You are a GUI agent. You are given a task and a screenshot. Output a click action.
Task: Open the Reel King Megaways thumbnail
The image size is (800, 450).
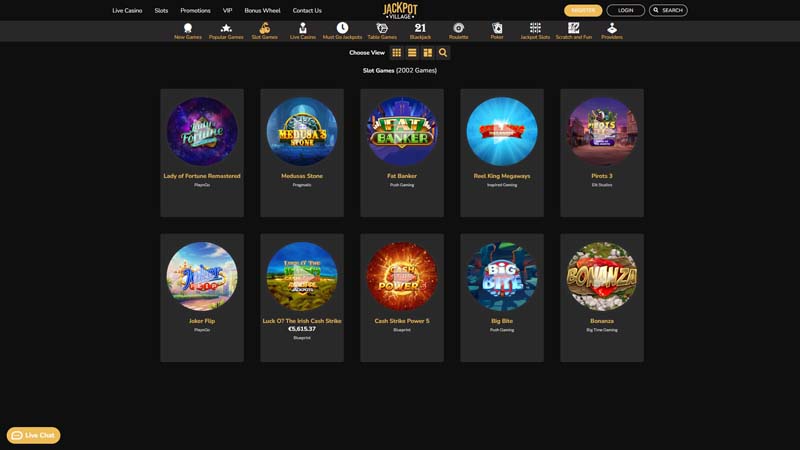tap(502, 131)
